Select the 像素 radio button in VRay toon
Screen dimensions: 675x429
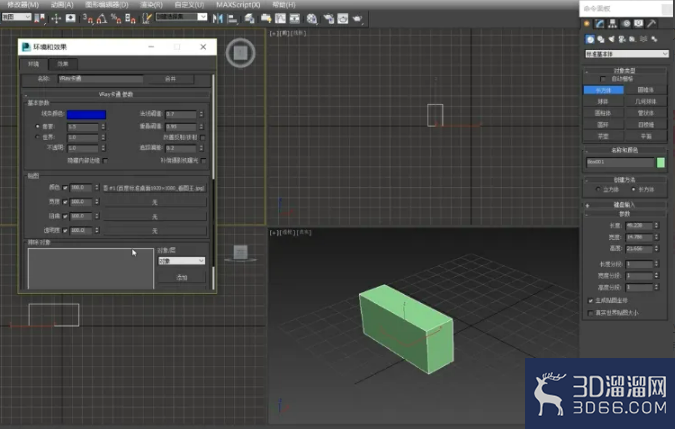[37, 127]
